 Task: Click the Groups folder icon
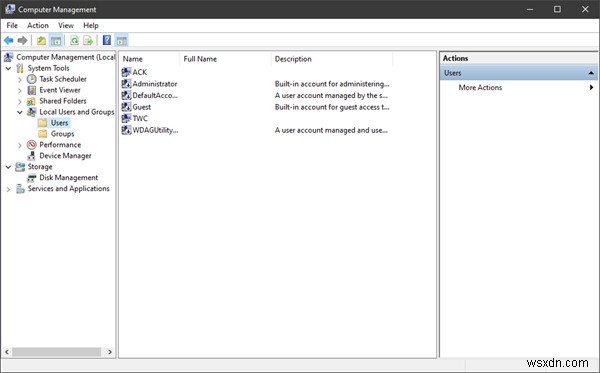pyautogui.click(x=43, y=134)
